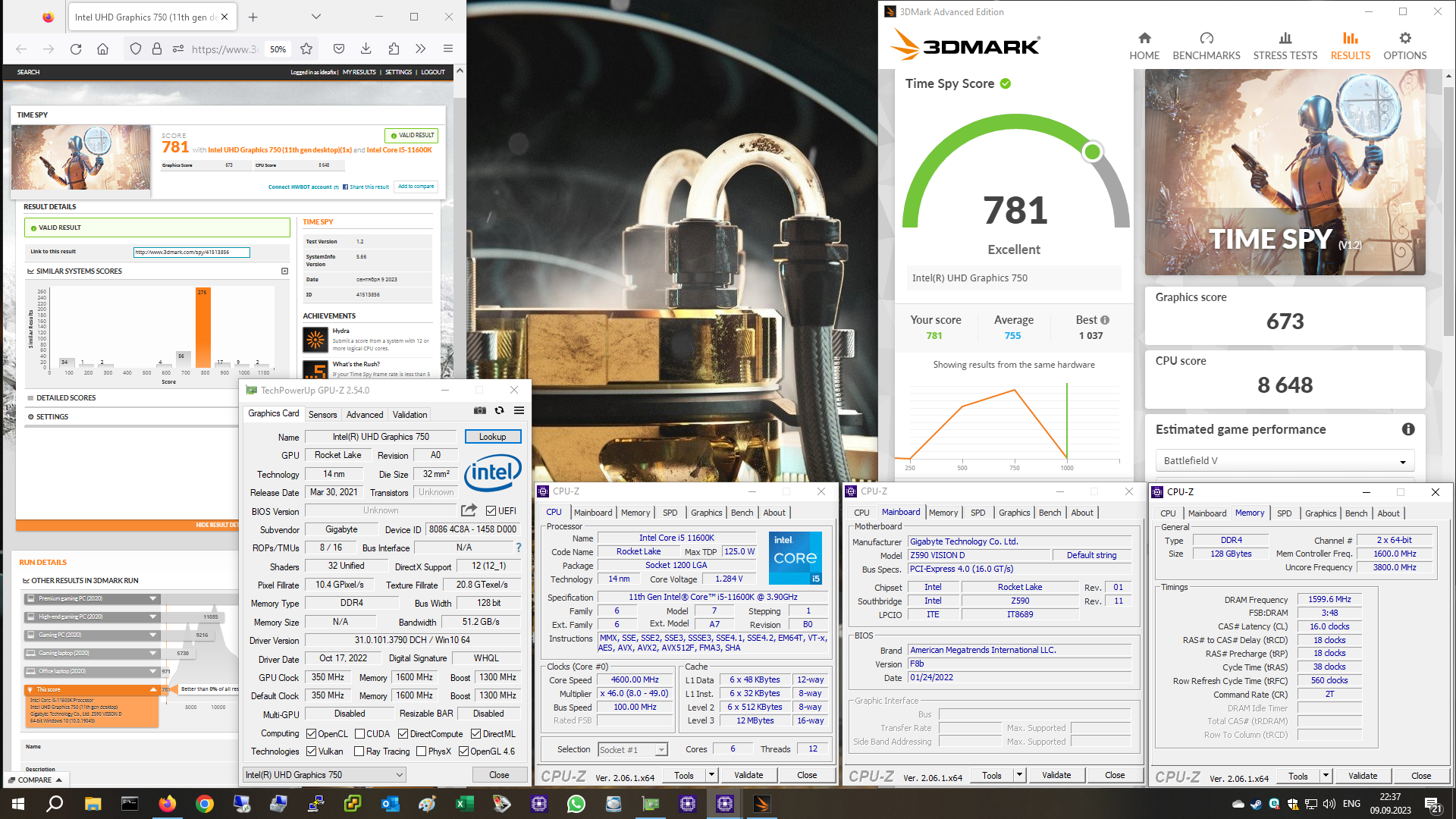Open GPU-Z hamburger menu

tap(519, 410)
